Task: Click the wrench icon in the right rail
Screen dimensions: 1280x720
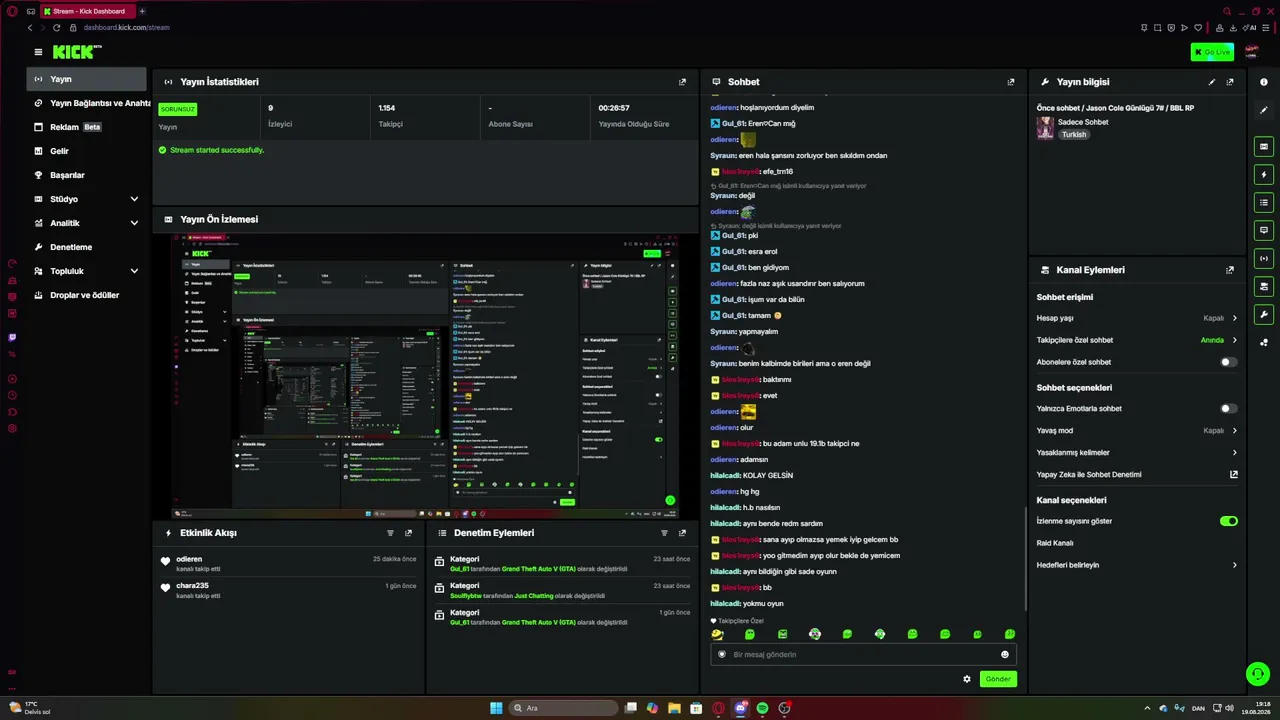Action: 1264,315
